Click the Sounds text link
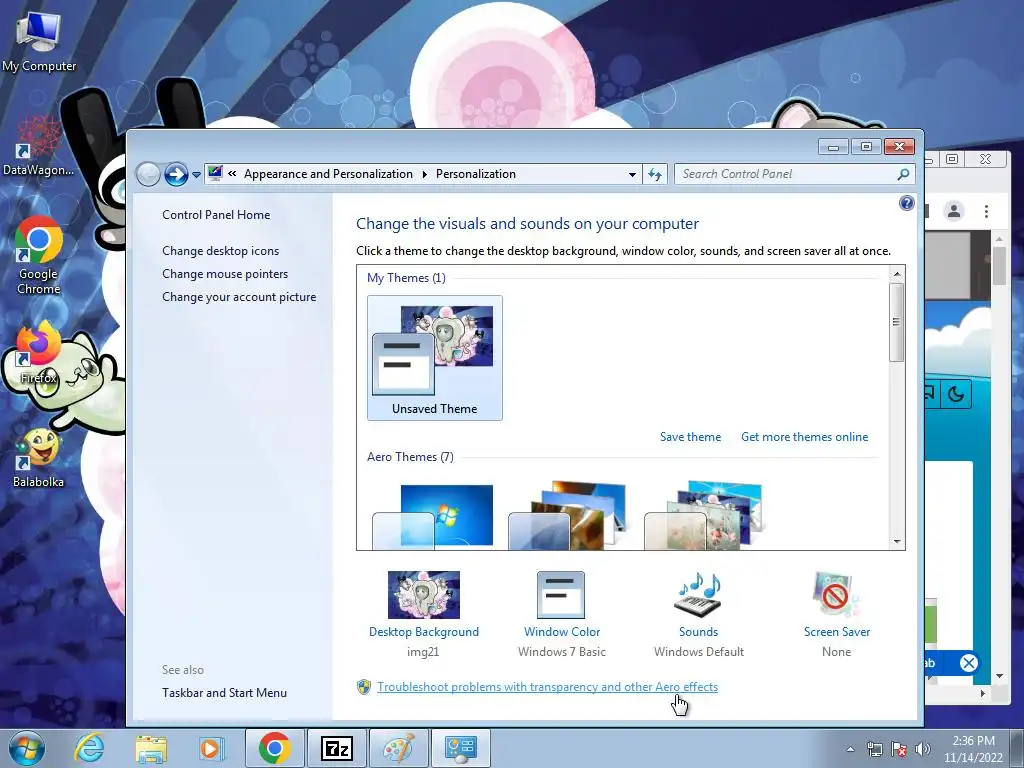The width and height of the screenshot is (1024, 768). pos(698,632)
